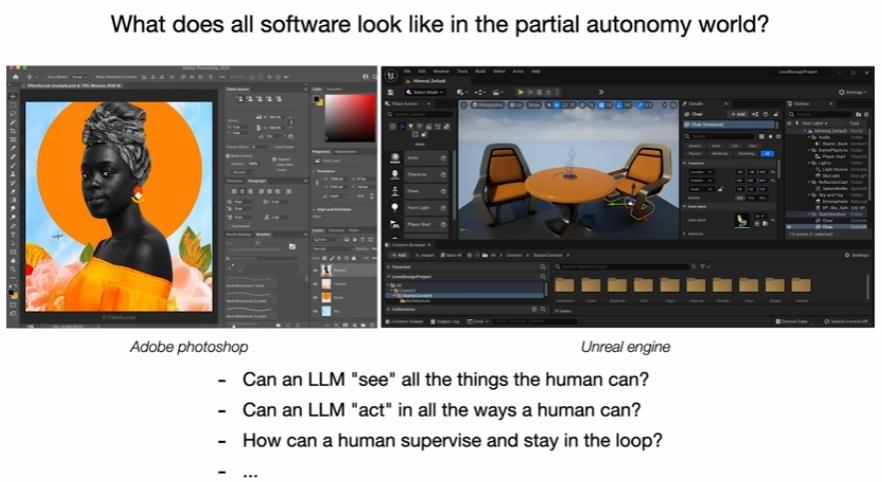Image resolution: width=882 pixels, height=482 pixels.
Task: Select the woman layer thumbnail in Photoshop Layers
Action: click(326, 270)
